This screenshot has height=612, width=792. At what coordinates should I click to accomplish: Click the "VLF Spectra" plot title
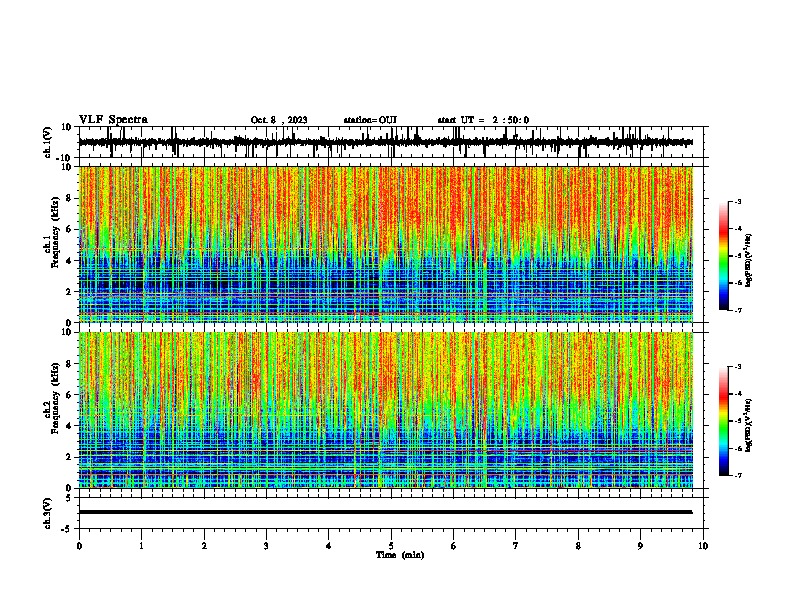(x=113, y=120)
